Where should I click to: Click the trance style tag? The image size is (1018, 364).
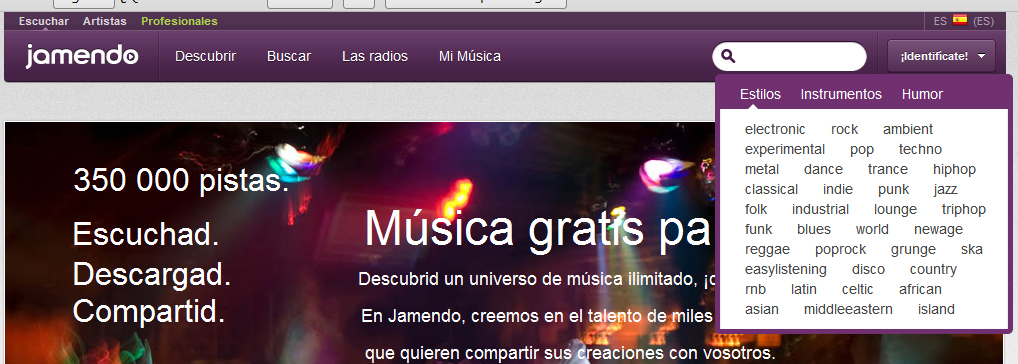click(x=888, y=169)
